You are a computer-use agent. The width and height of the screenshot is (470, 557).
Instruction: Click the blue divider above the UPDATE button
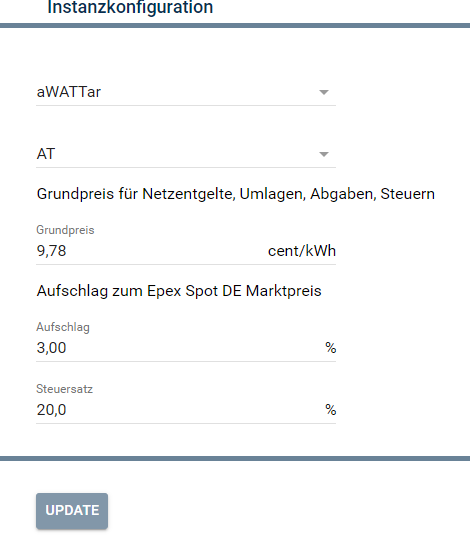(x=235, y=459)
